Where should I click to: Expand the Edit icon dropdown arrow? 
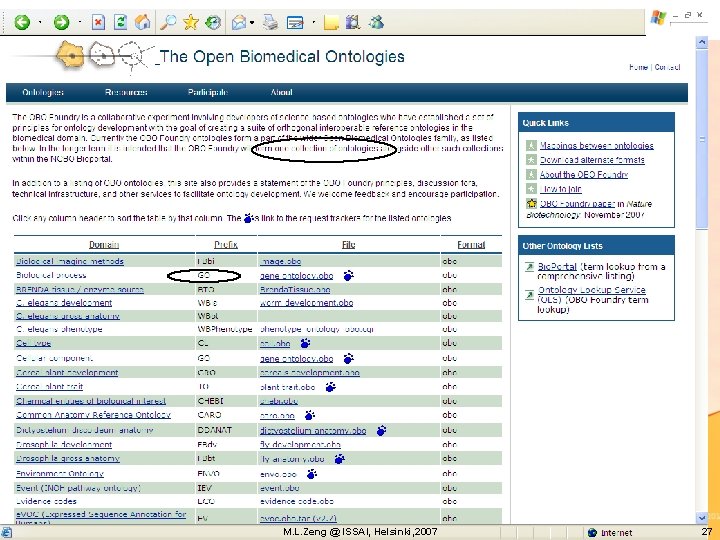tap(314, 22)
